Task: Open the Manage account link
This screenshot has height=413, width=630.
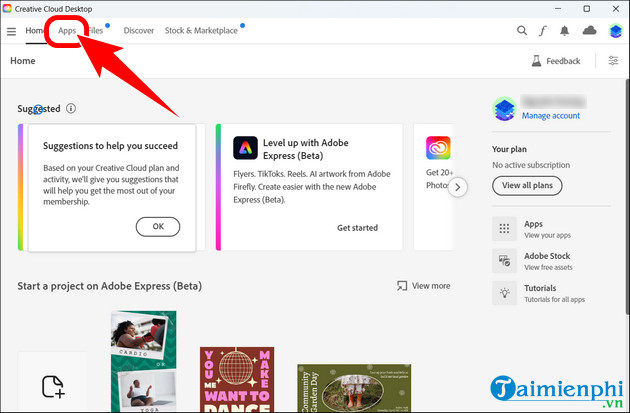Action: click(550, 116)
